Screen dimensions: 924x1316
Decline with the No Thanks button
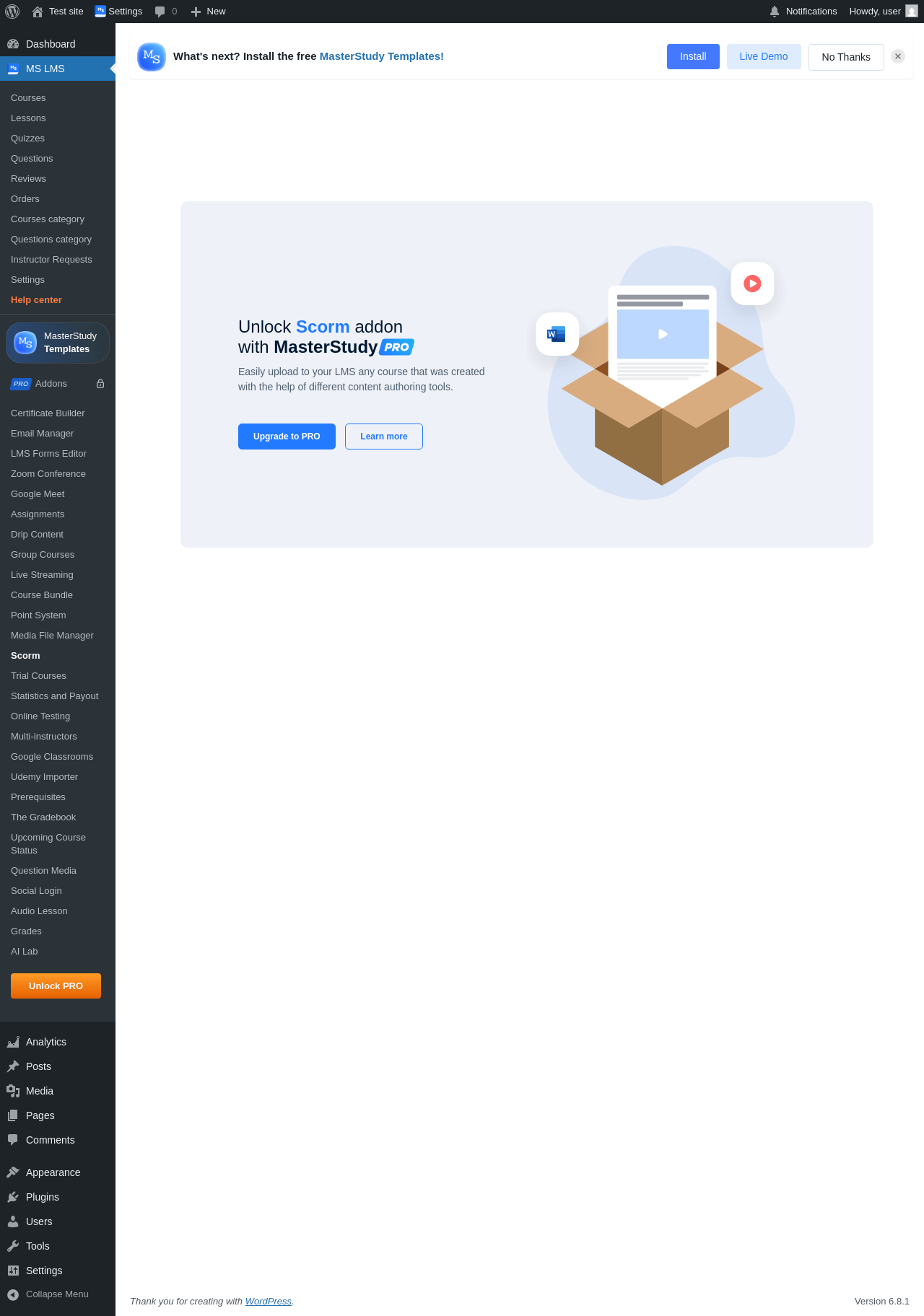coord(846,57)
